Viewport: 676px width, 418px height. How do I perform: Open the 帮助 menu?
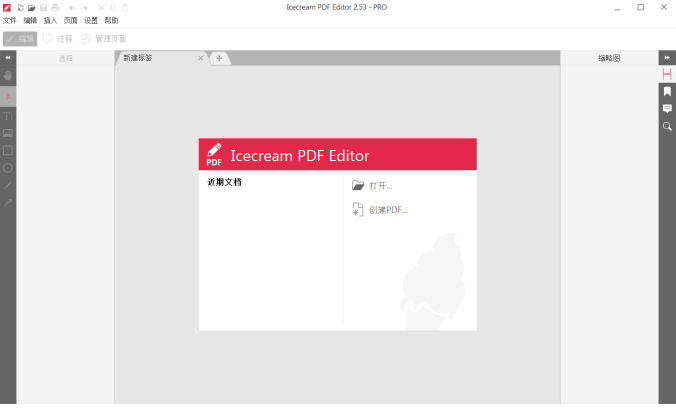(111, 20)
